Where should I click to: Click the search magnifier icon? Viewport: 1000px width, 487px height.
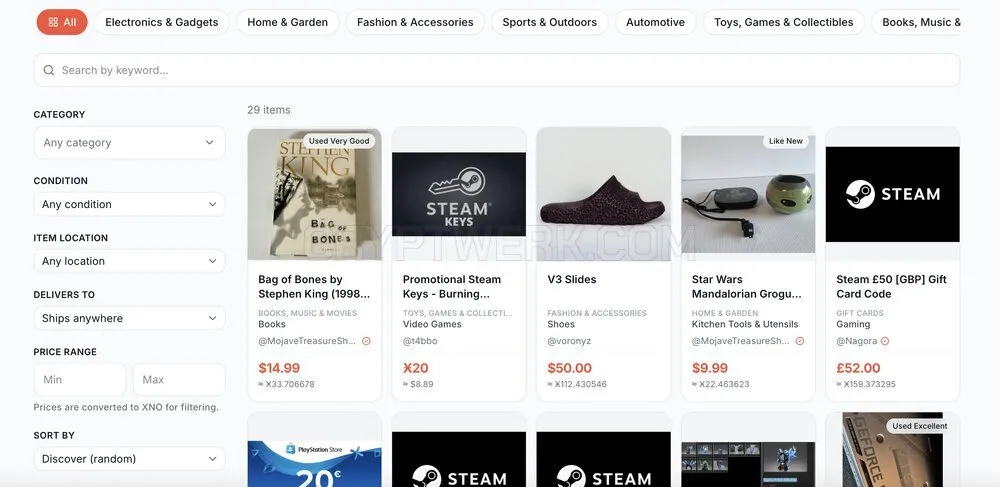coord(48,70)
